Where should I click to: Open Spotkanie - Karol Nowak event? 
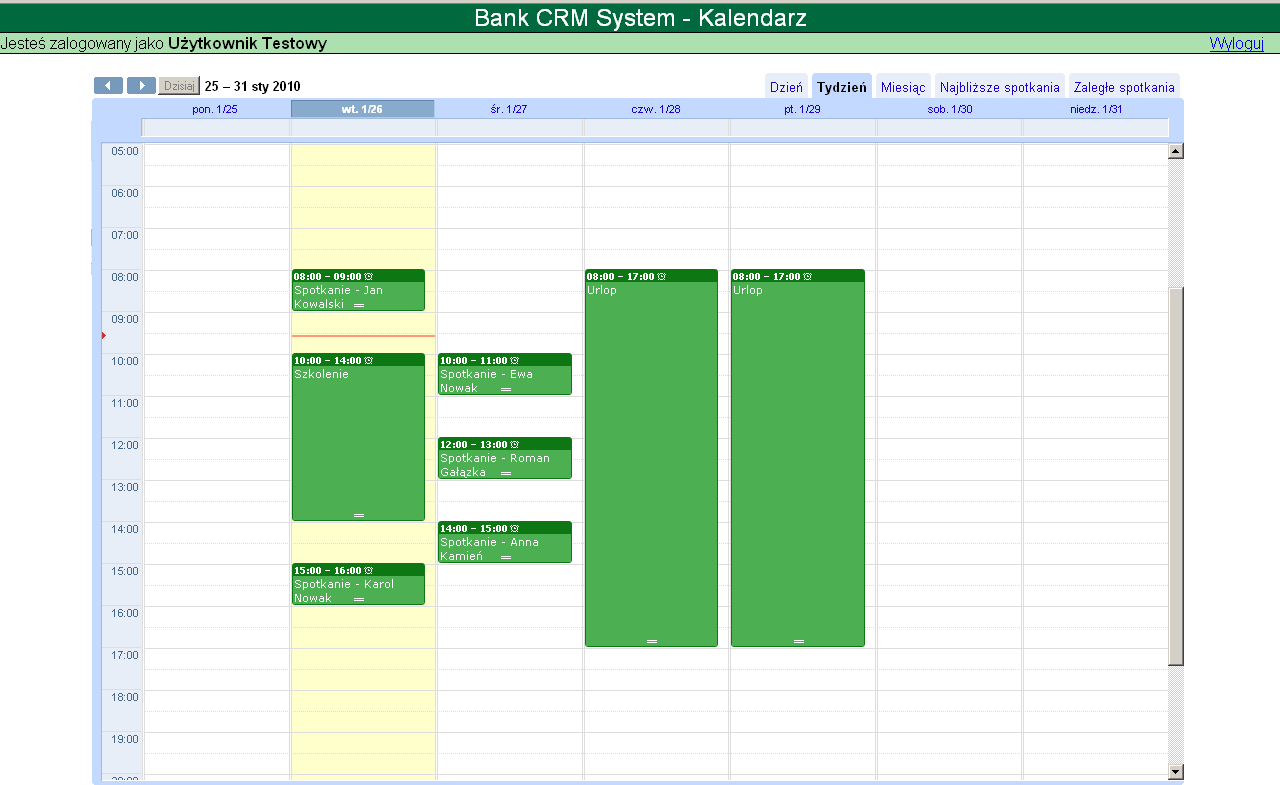[x=358, y=584]
